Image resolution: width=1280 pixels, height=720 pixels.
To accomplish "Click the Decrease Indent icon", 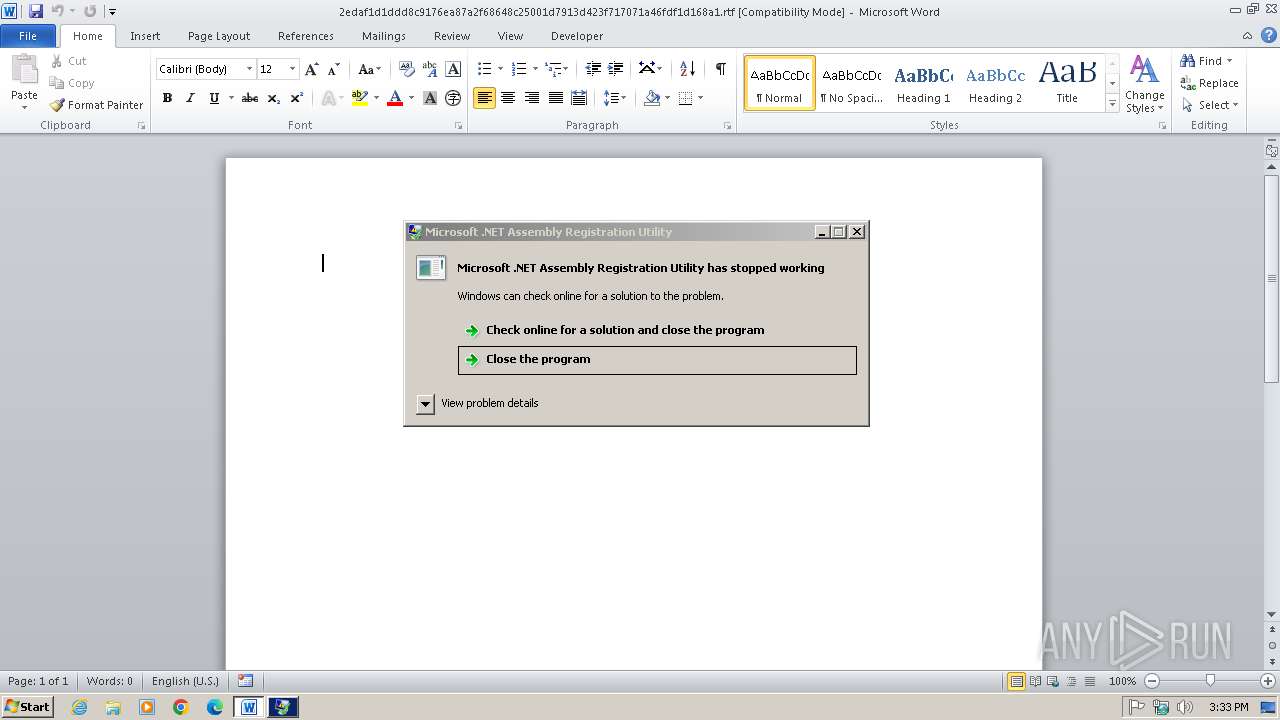I will coord(593,69).
